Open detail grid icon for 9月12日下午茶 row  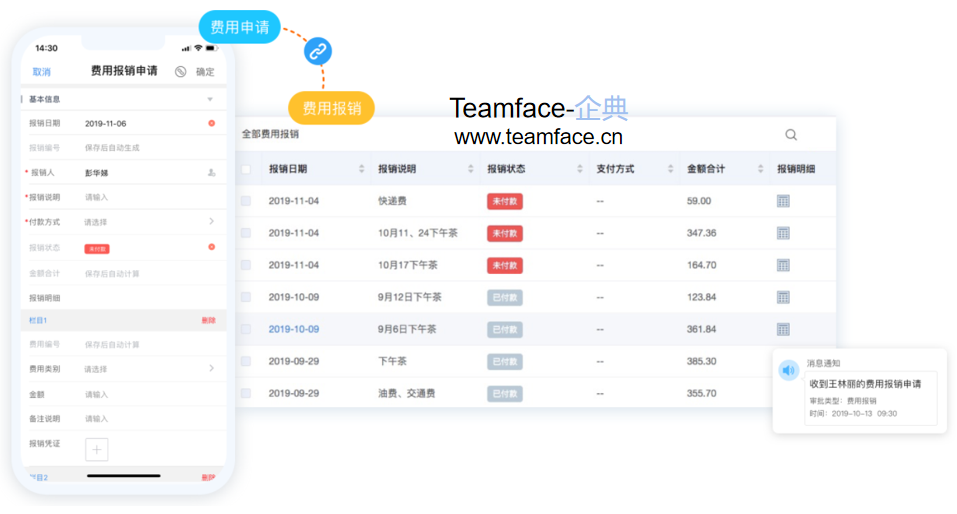[x=783, y=297]
